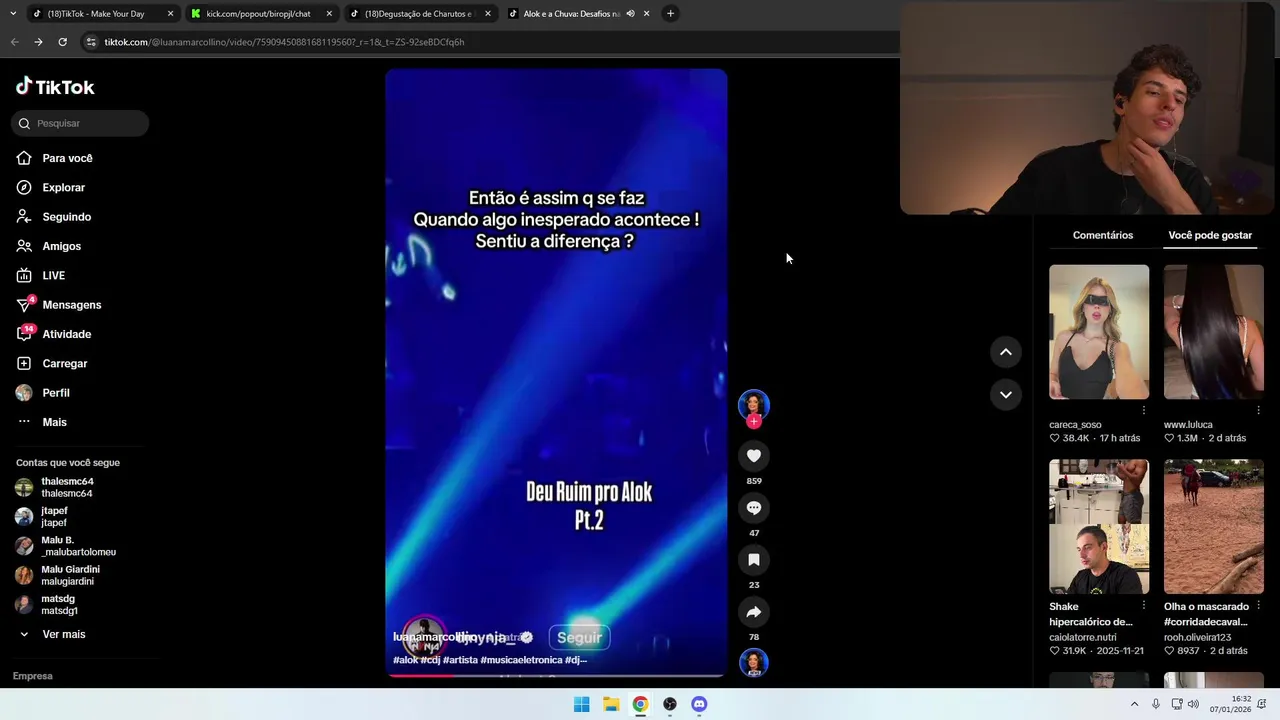Save the video with the bookmark icon
Screen dimensions: 1280x720
pos(754,560)
